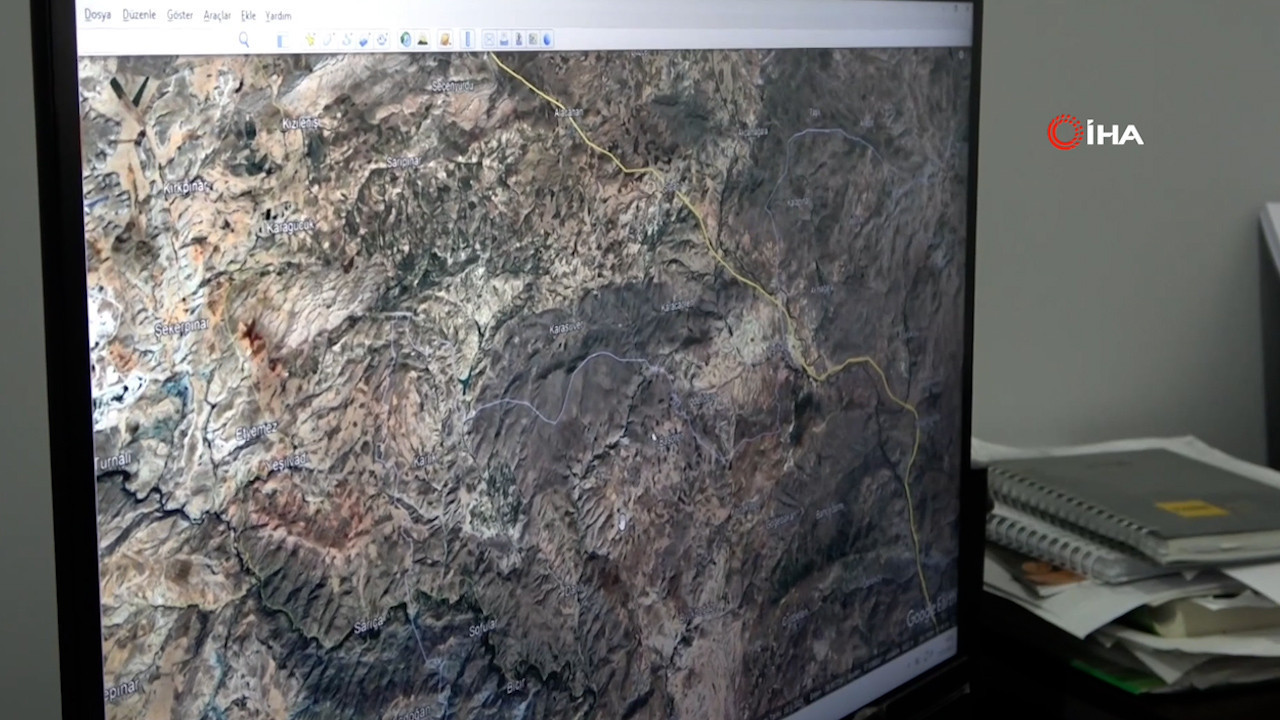Screen dimensions: 1280x720
Task: Open the Düzenle menu
Action: [x=139, y=15]
